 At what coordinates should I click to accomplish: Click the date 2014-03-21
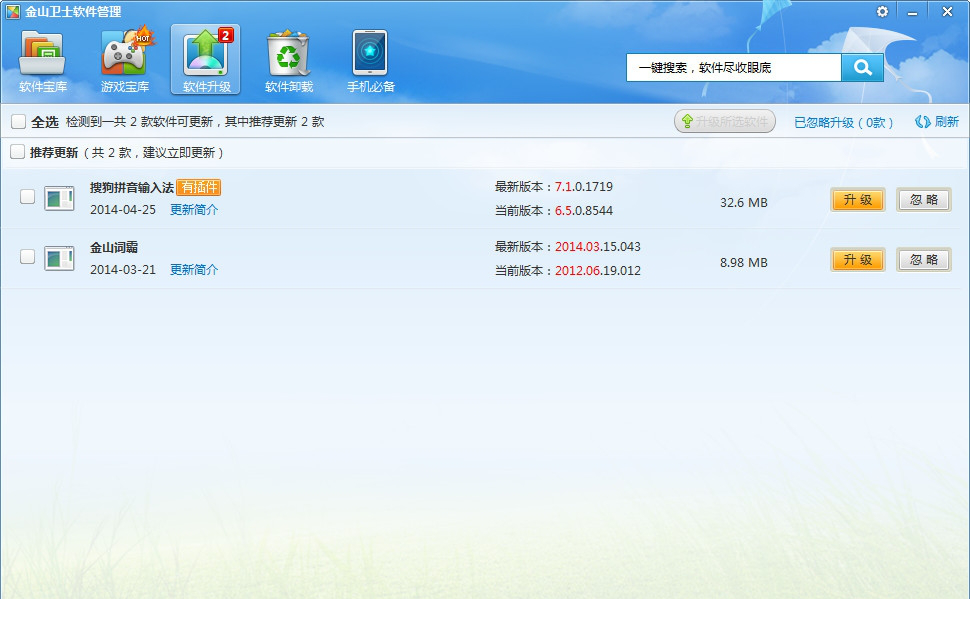(x=123, y=270)
